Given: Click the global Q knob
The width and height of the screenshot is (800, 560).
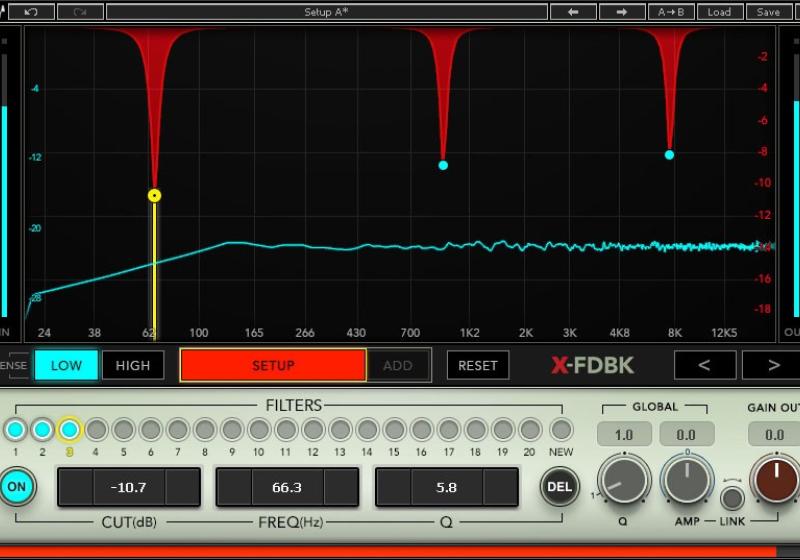Looking at the screenshot, I should tap(624, 479).
